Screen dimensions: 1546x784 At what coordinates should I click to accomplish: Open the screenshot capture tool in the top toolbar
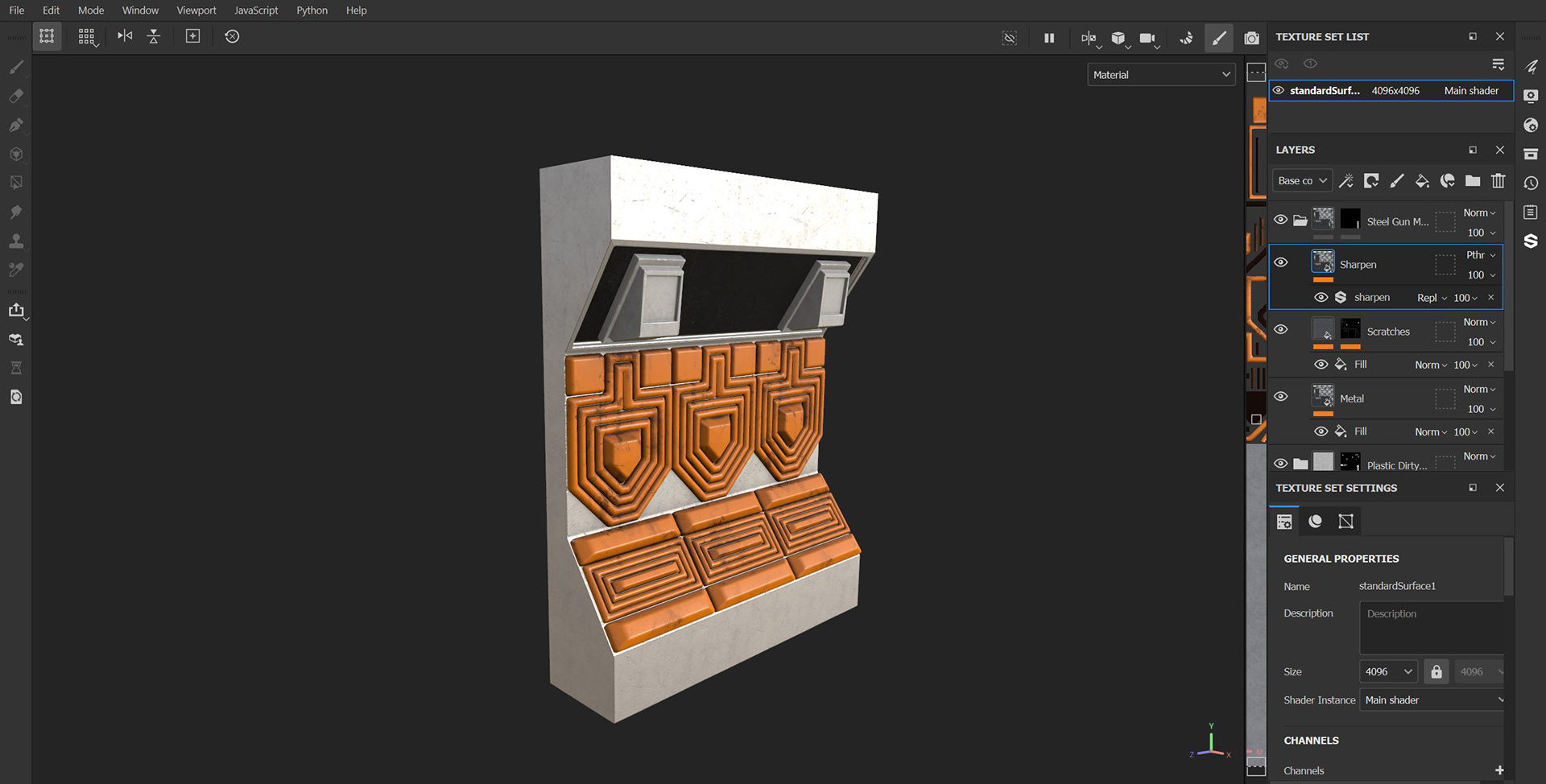1251,37
